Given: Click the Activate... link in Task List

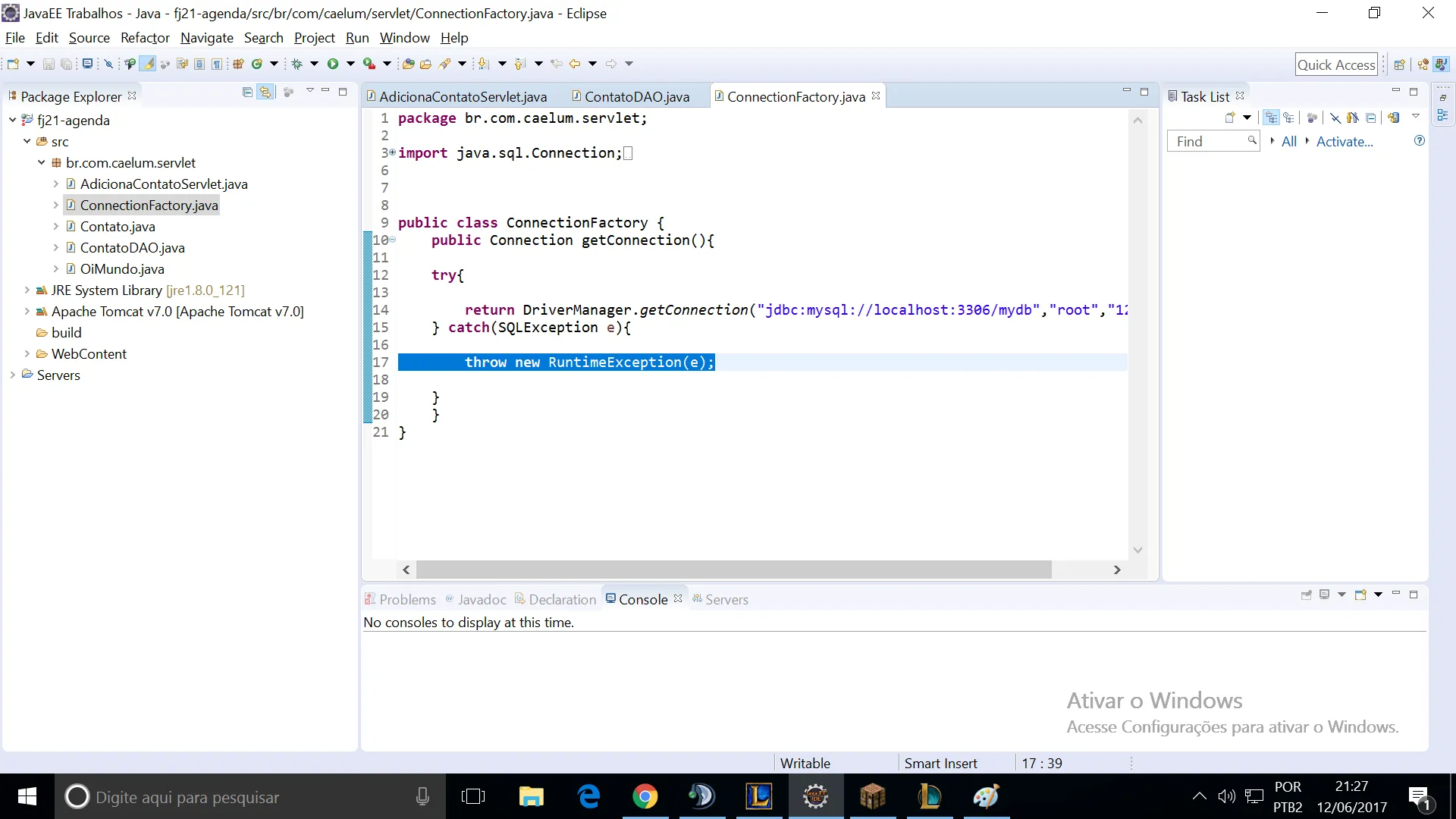Looking at the screenshot, I should click(x=1344, y=141).
